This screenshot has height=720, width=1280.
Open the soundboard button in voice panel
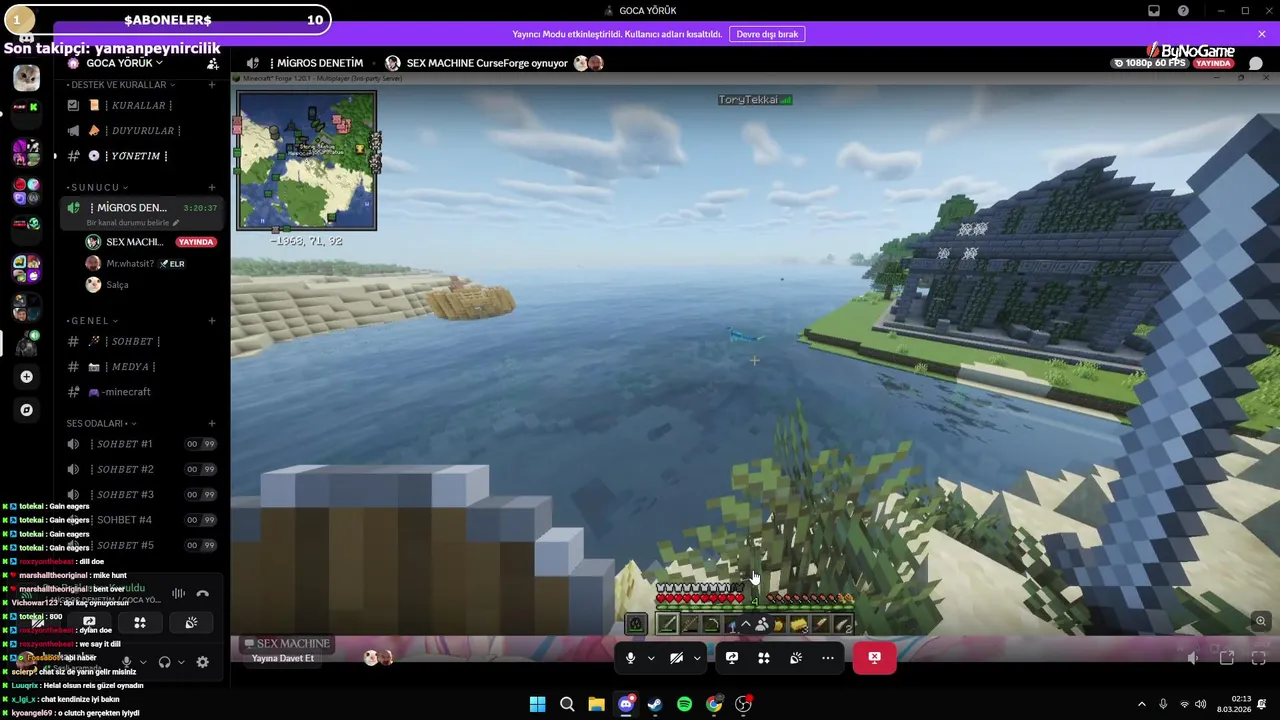click(x=191, y=623)
